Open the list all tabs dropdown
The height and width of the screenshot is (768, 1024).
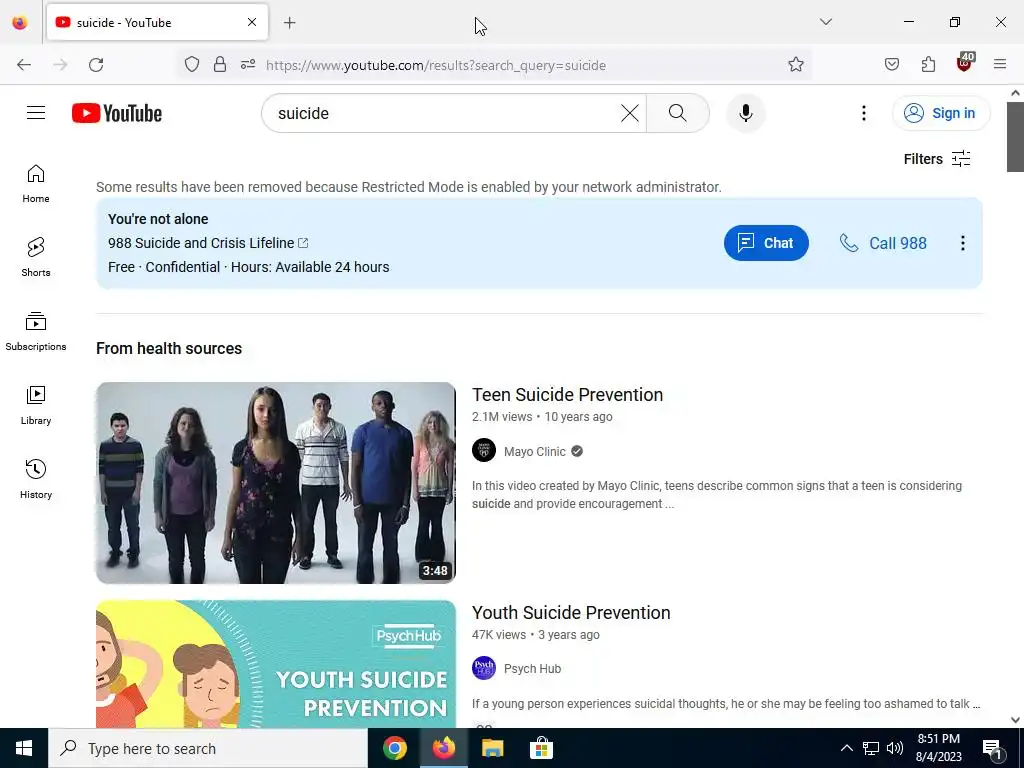point(825,22)
